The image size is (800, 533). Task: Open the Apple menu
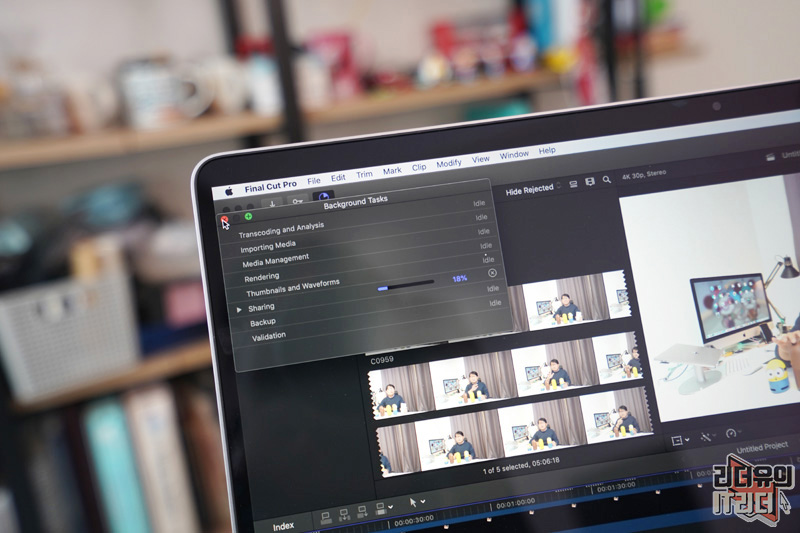tap(229, 191)
